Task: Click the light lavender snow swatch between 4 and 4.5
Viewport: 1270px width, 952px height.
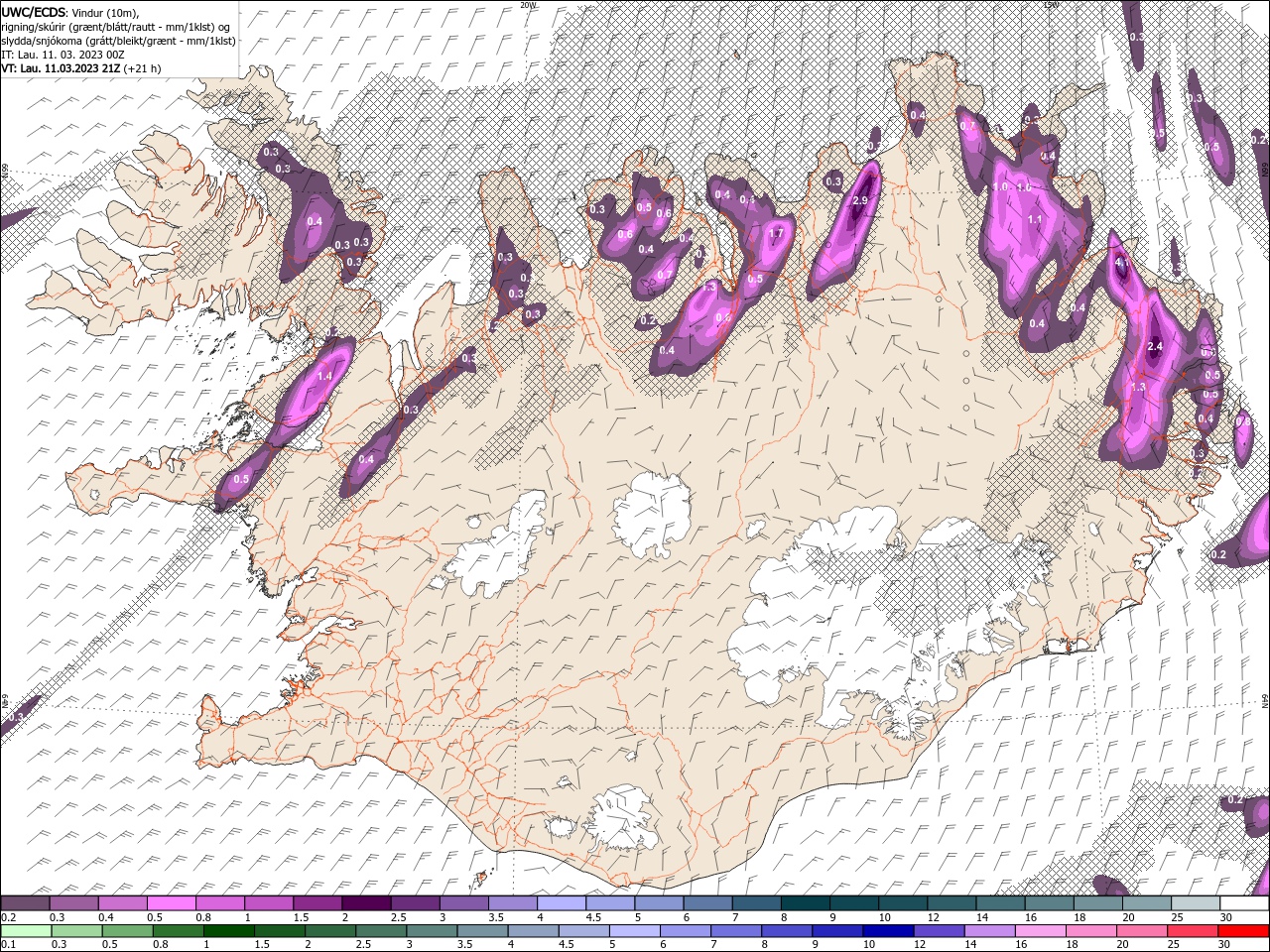Action: point(562,903)
